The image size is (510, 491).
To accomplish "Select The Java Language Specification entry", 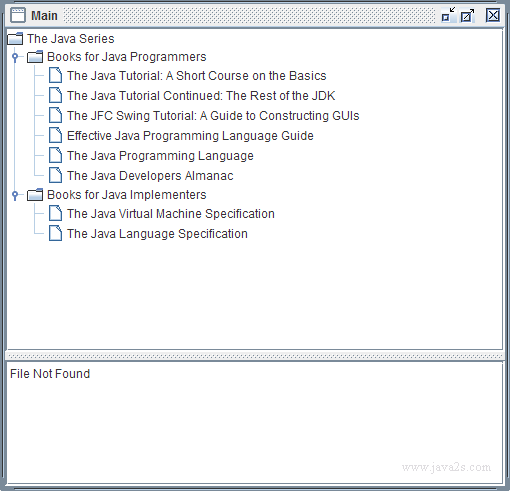I will [157, 234].
